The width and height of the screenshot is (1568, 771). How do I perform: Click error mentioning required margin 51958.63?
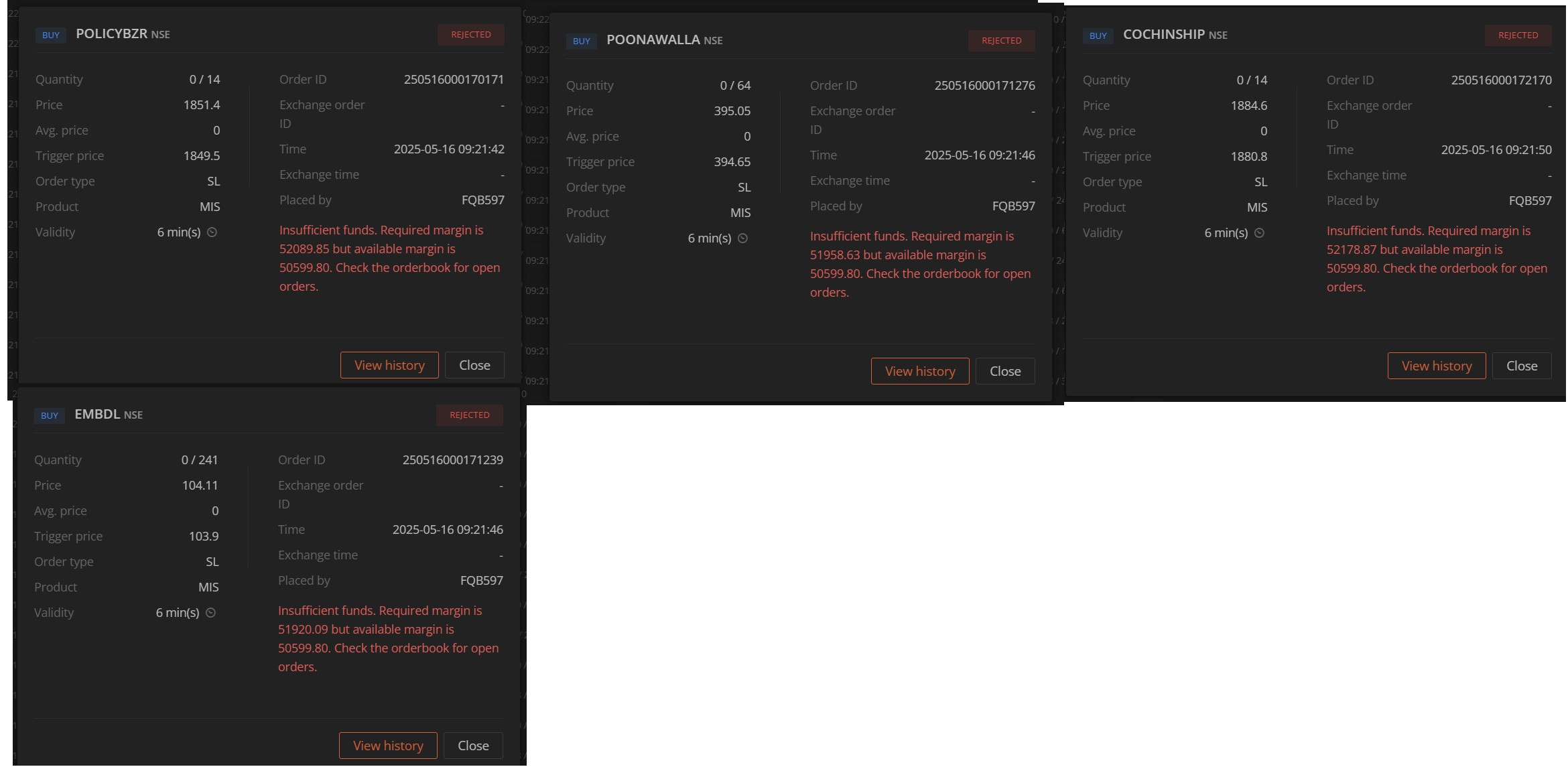click(921, 265)
